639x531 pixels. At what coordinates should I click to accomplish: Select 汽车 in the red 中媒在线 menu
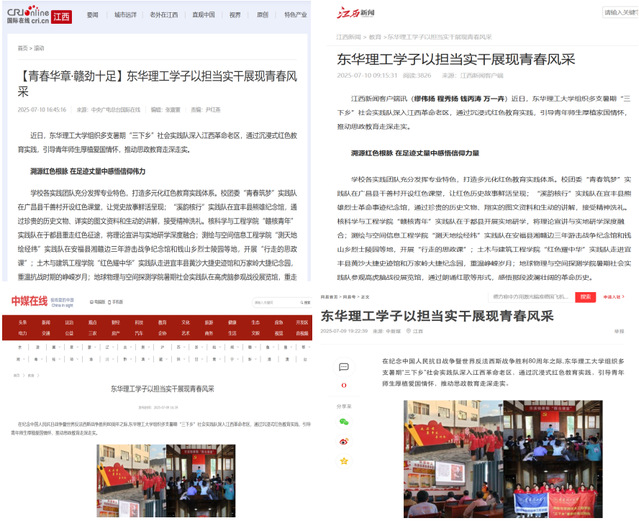(x=139, y=333)
